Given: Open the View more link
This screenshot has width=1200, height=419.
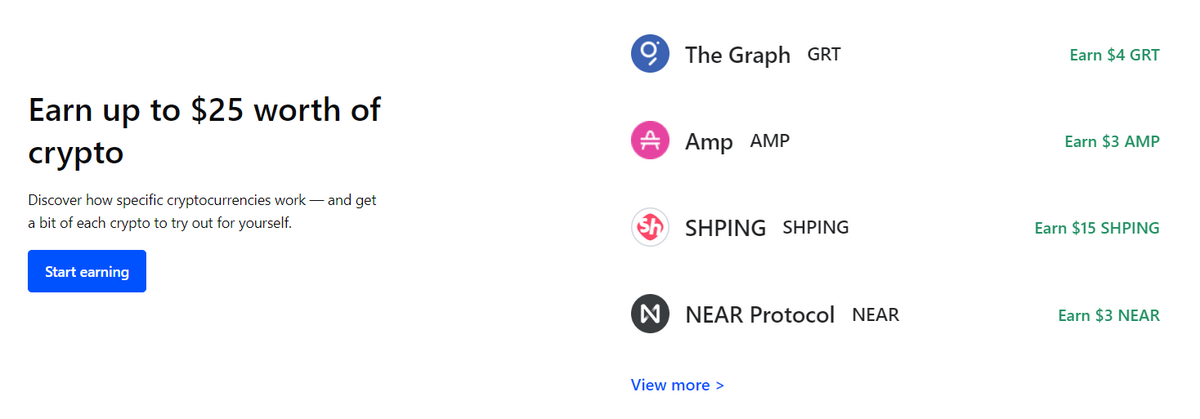Looking at the screenshot, I should pos(677,385).
